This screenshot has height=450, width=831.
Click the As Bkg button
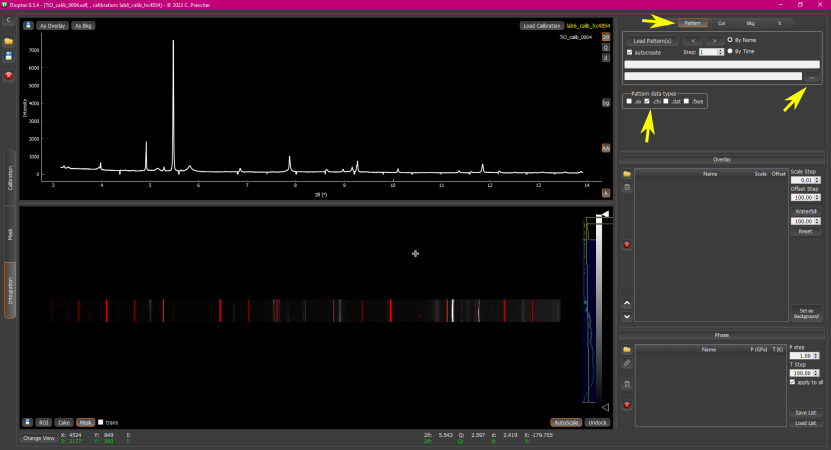pos(83,25)
